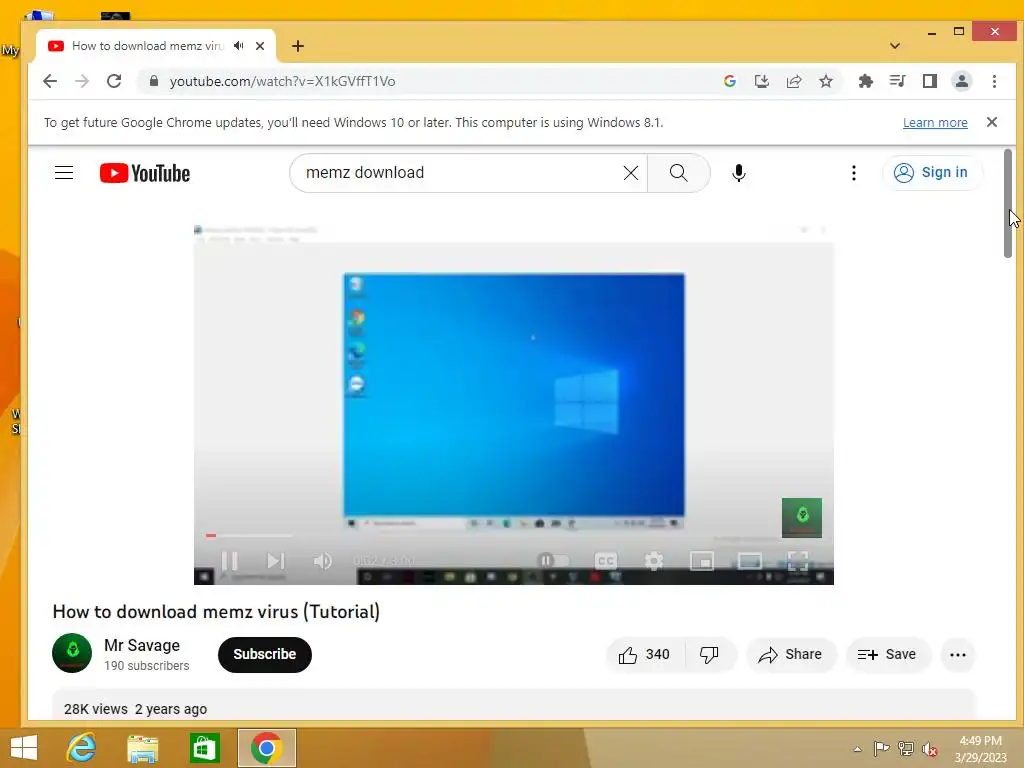Search with voice microphone
The height and width of the screenshot is (768, 1024).
pyautogui.click(x=739, y=172)
